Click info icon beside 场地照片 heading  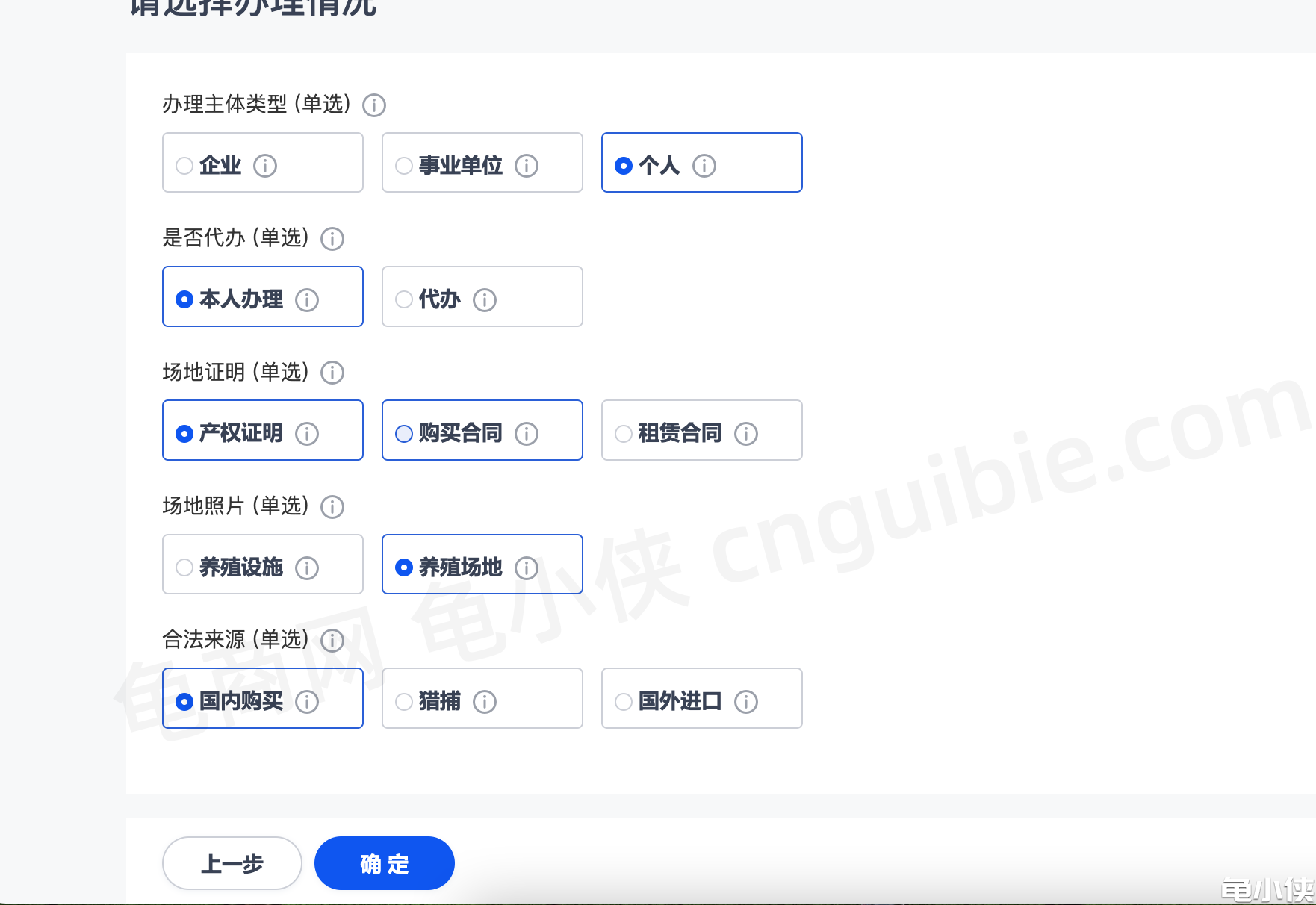(x=332, y=507)
